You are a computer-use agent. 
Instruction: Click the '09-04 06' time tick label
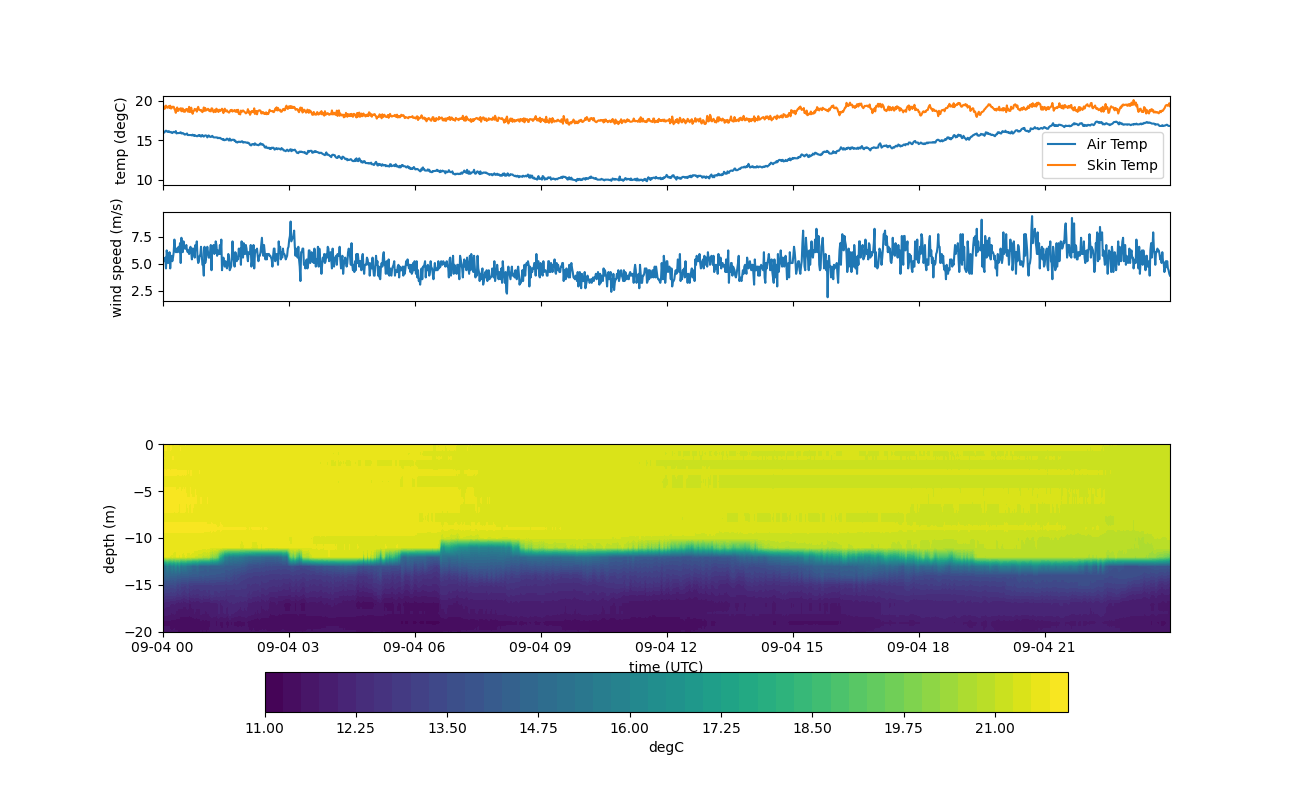point(415,647)
